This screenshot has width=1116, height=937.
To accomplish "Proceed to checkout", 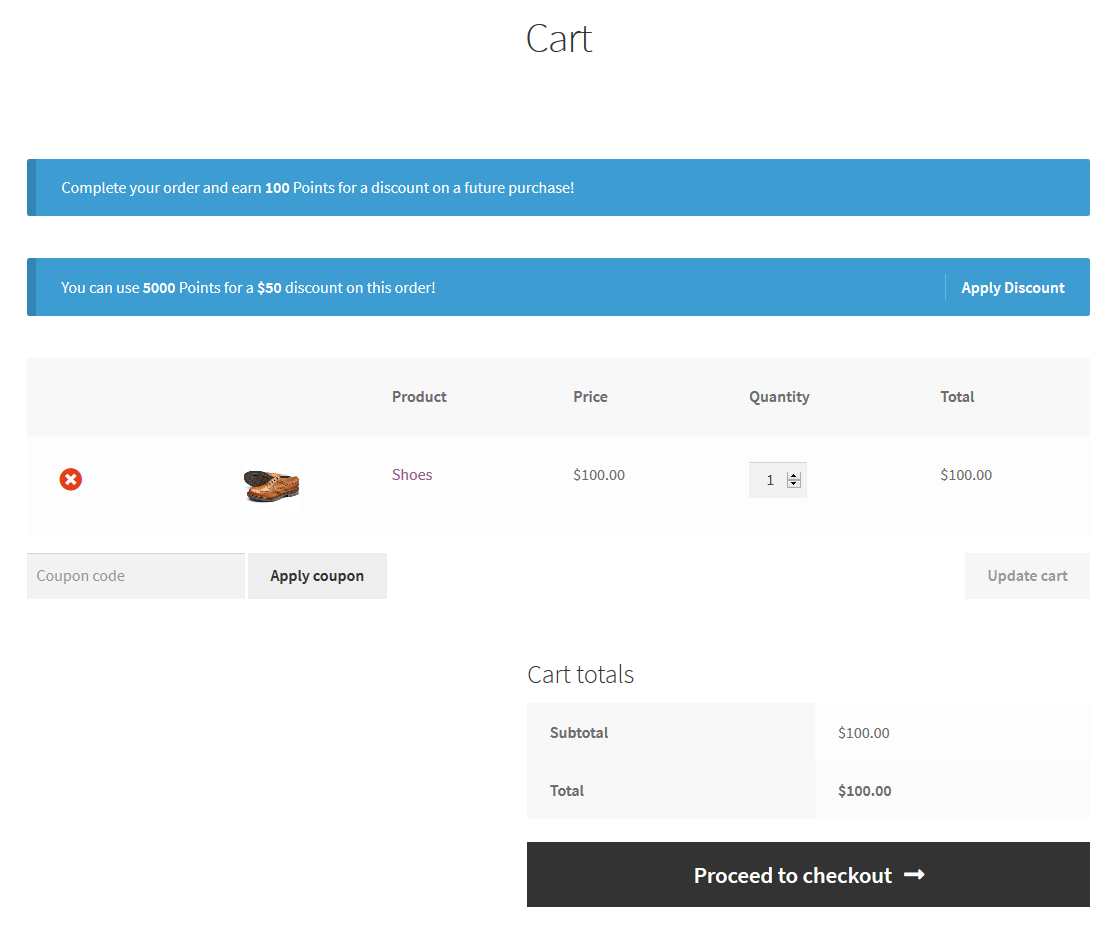I will 793,875.
